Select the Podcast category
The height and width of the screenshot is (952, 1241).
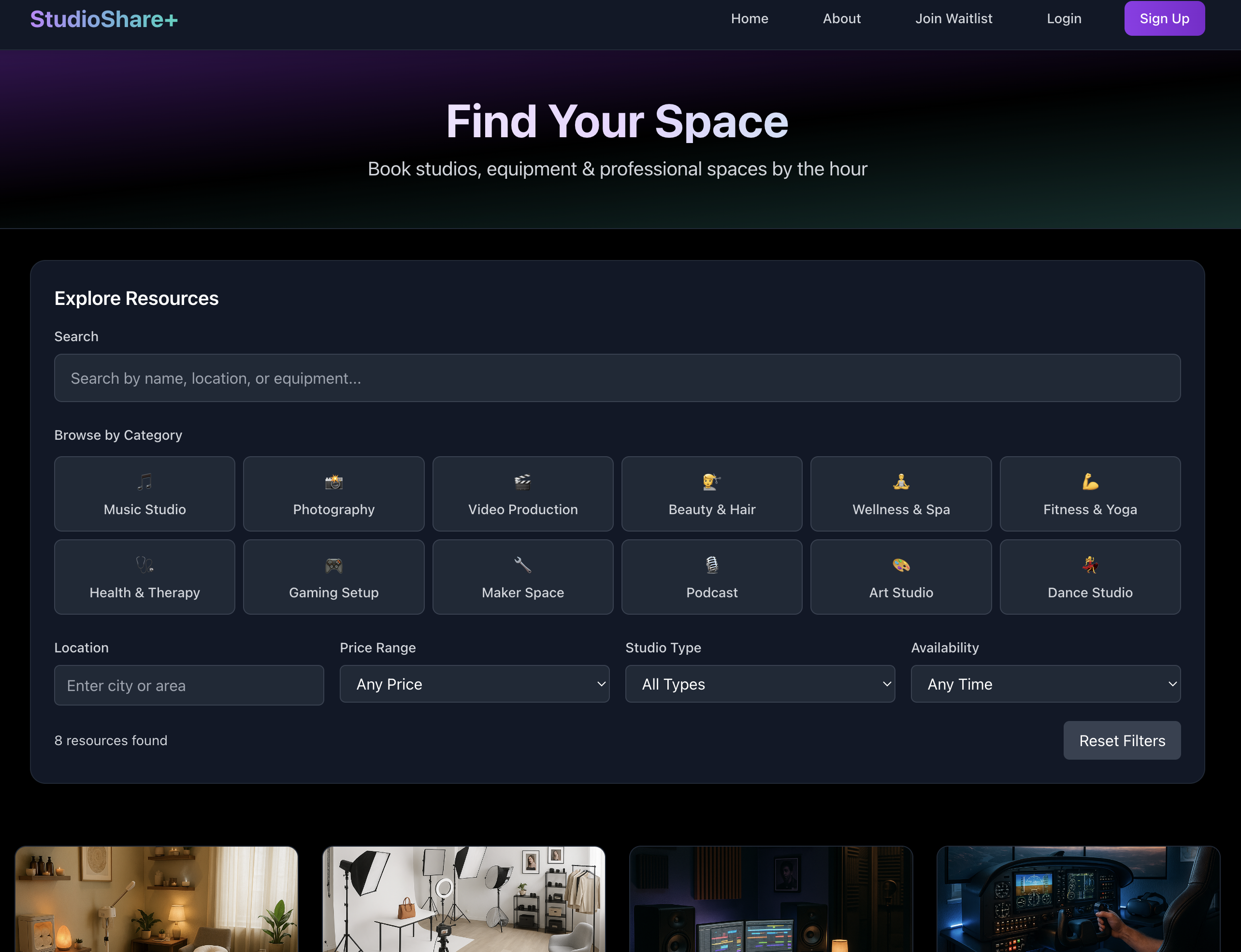pyautogui.click(x=712, y=577)
